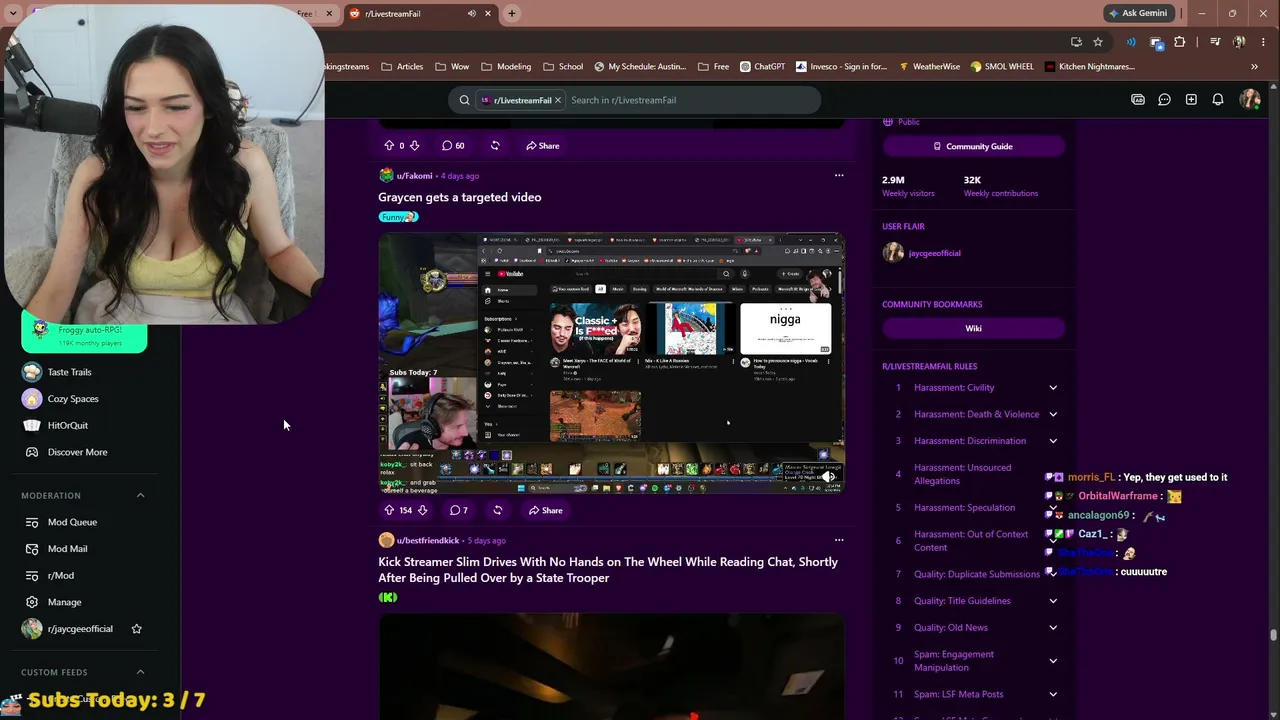Screen dimensions: 1280x720
Task: Open a new browser tab
Action: point(512,13)
